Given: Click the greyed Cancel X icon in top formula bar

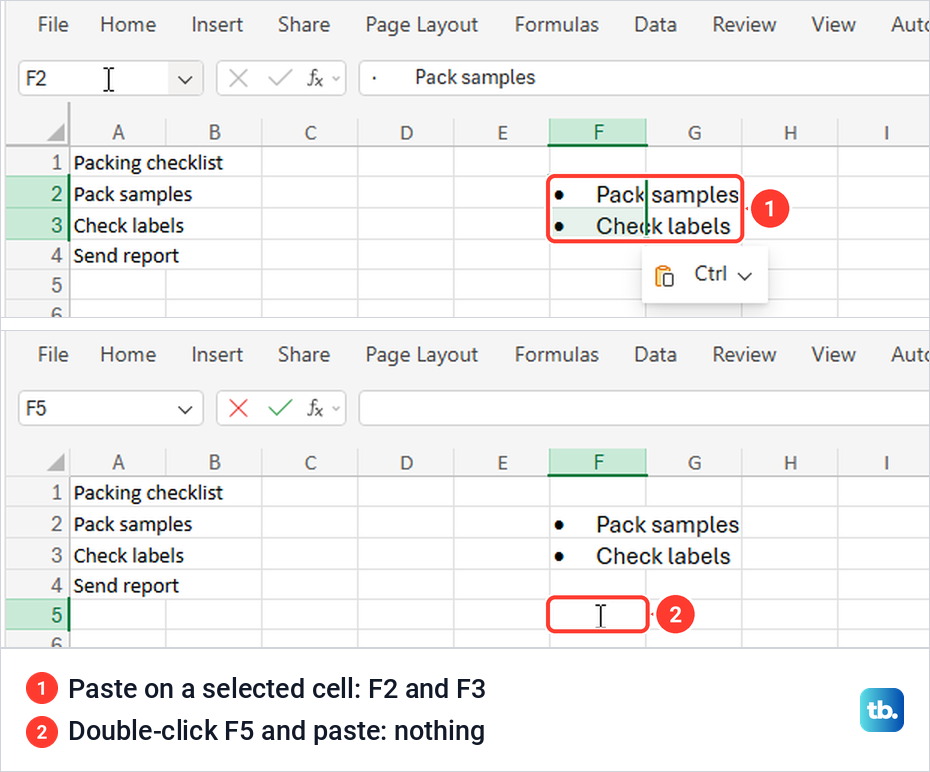Looking at the screenshot, I should tap(238, 78).
